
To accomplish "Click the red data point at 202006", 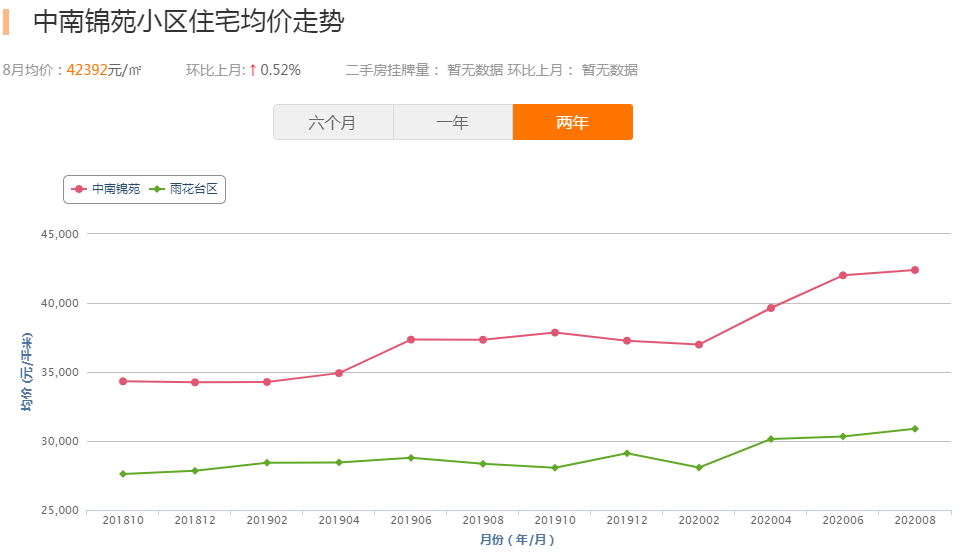I will 843,275.
